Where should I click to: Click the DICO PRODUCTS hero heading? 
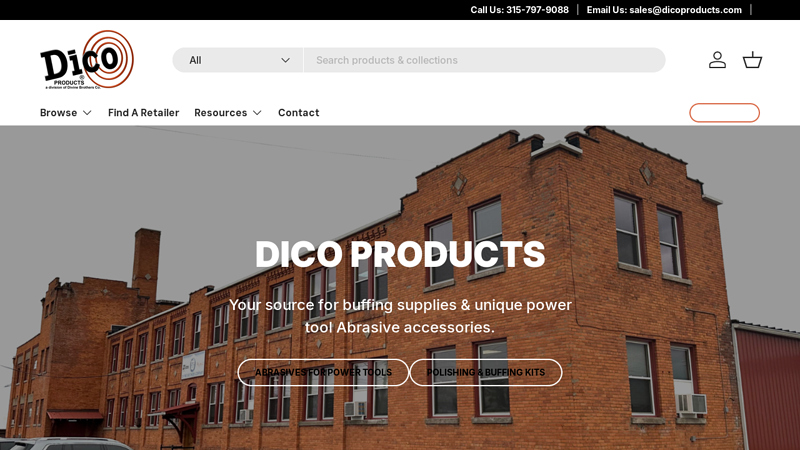click(x=400, y=254)
